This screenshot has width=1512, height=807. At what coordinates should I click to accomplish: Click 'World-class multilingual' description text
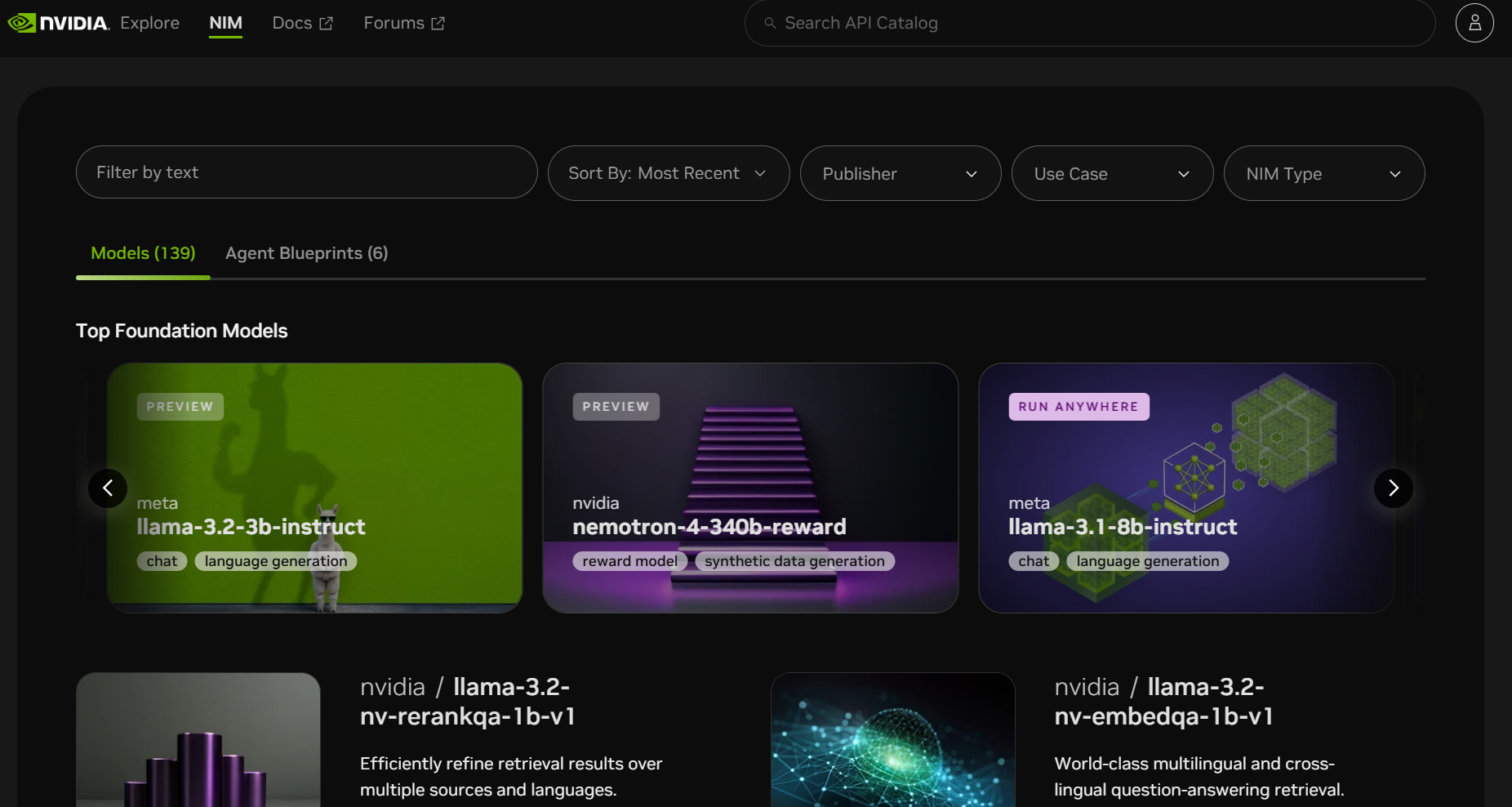point(1198,777)
